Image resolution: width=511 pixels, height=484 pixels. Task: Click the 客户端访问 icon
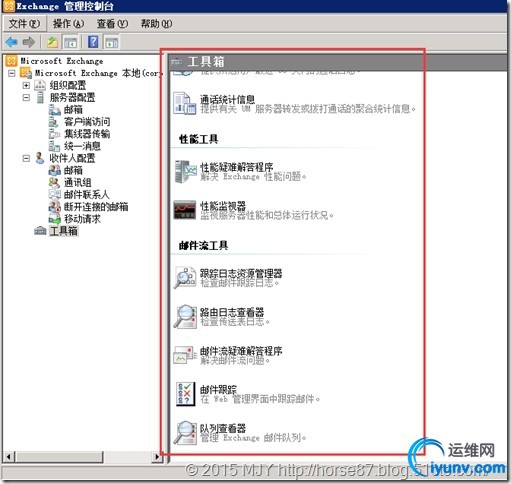point(54,122)
